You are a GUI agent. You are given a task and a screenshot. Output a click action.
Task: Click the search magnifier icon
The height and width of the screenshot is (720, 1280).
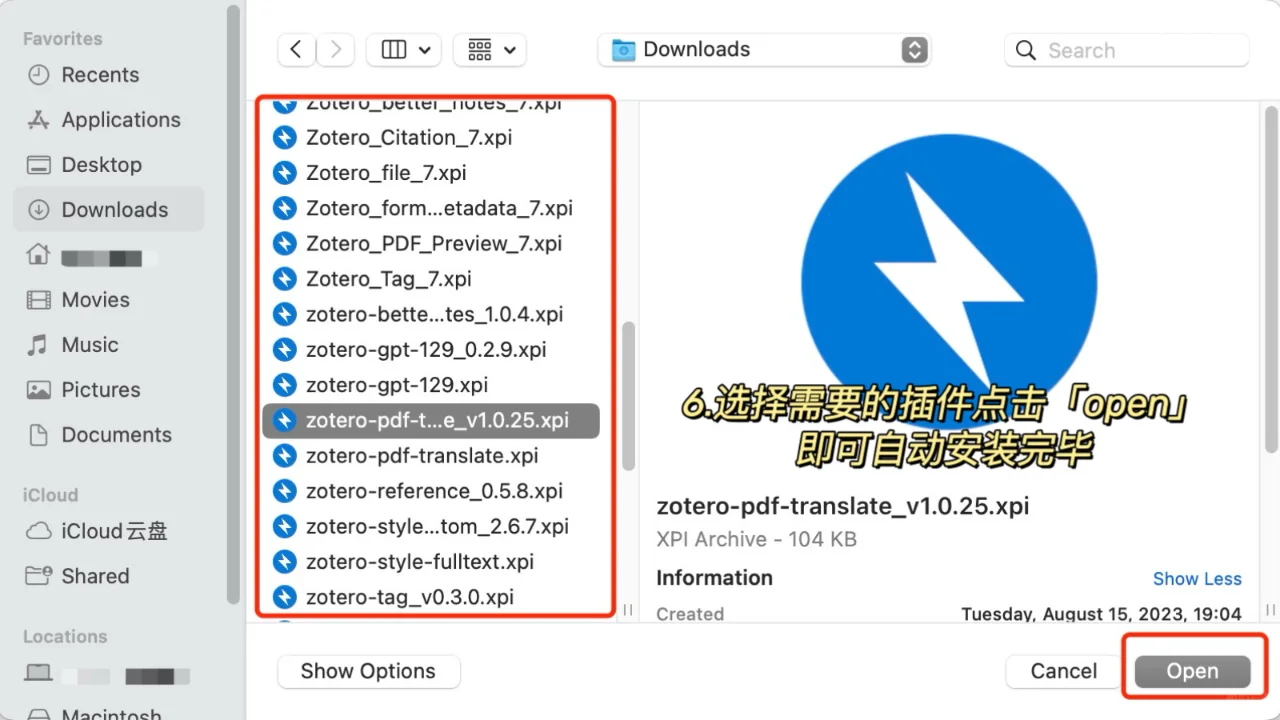[1026, 50]
